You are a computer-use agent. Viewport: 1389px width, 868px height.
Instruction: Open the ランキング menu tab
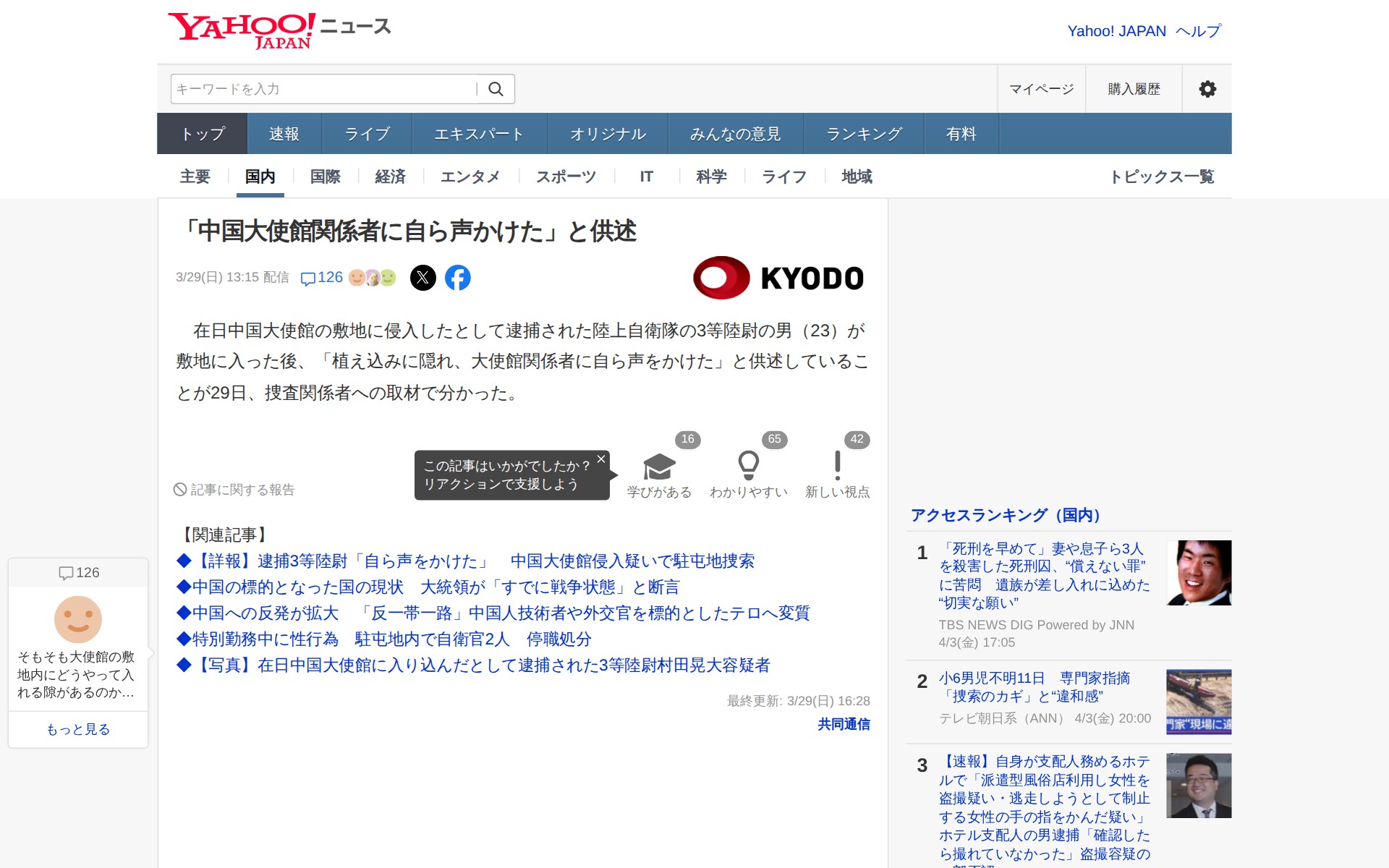(x=864, y=134)
